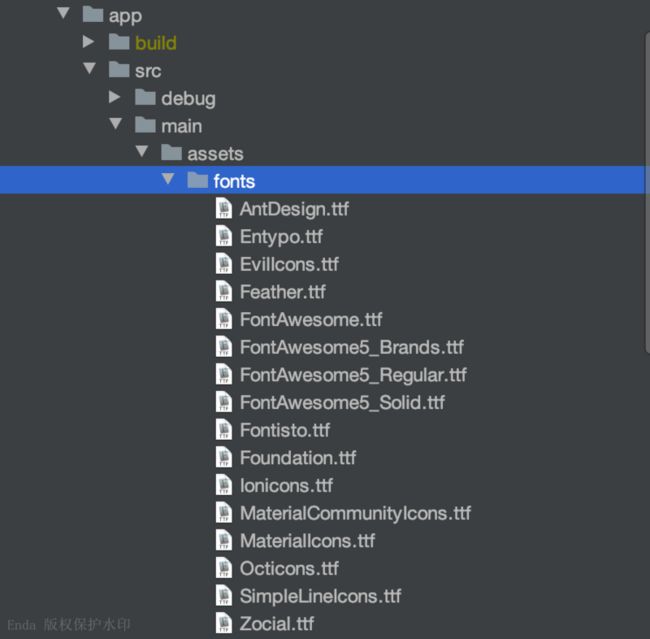This screenshot has width=650, height=639.
Task: Select SimpleLineIcons.ttf file name
Action: click(x=320, y=596)
